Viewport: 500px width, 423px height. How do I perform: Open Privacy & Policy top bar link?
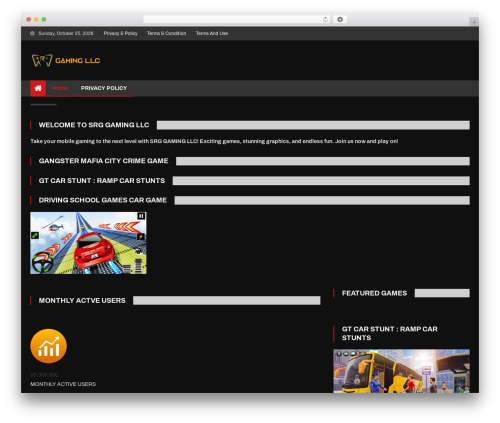120,33
